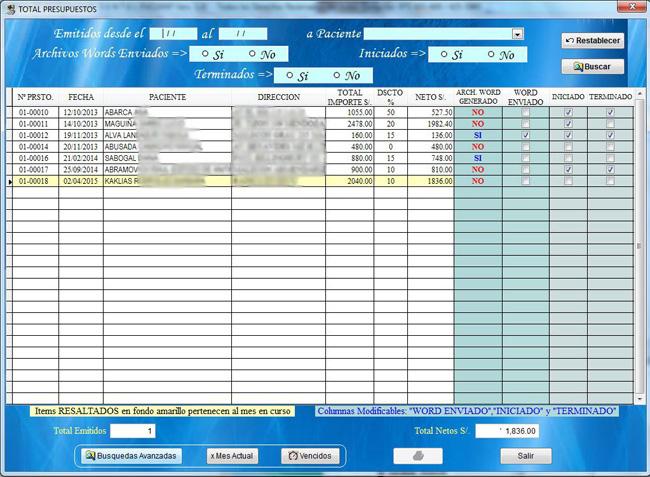Click the INICIADO column header
The width and height of the screenshot is (650, 477).
pos(568,97)
